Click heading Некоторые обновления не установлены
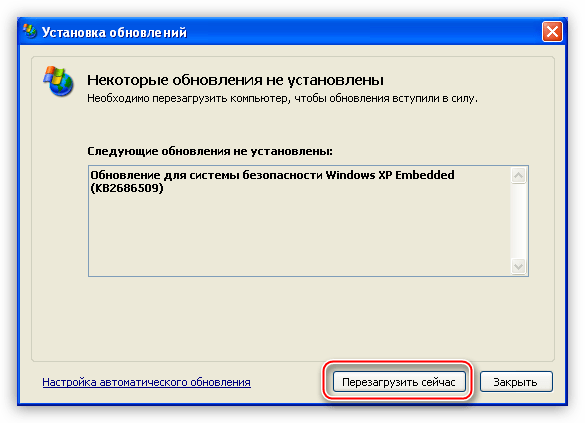The height and width of the screenshot is (423, 585). pyautogui.click(x=235, y=80)
